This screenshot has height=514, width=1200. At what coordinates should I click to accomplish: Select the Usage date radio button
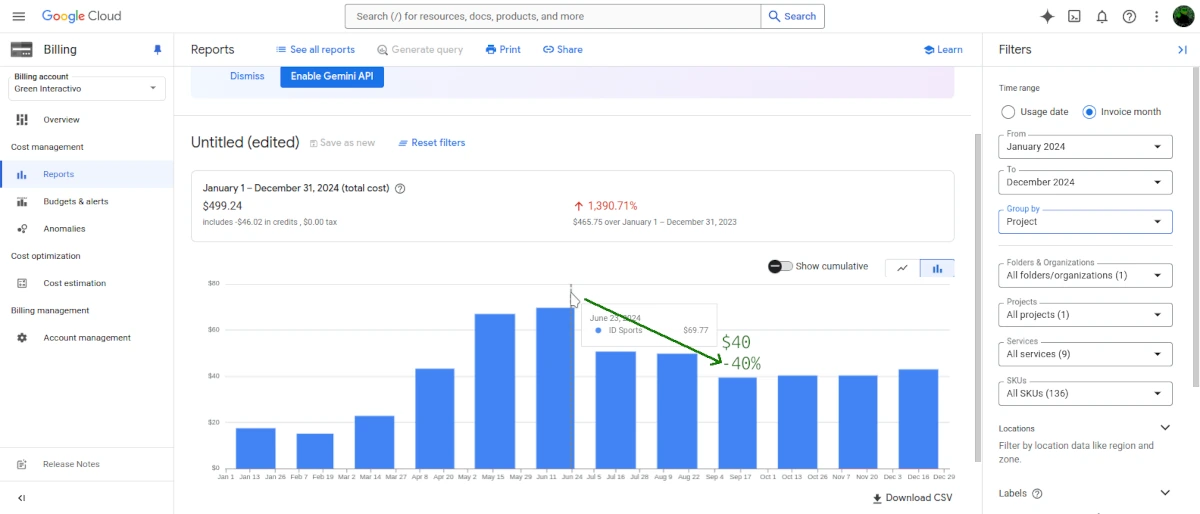[1008, 112]
